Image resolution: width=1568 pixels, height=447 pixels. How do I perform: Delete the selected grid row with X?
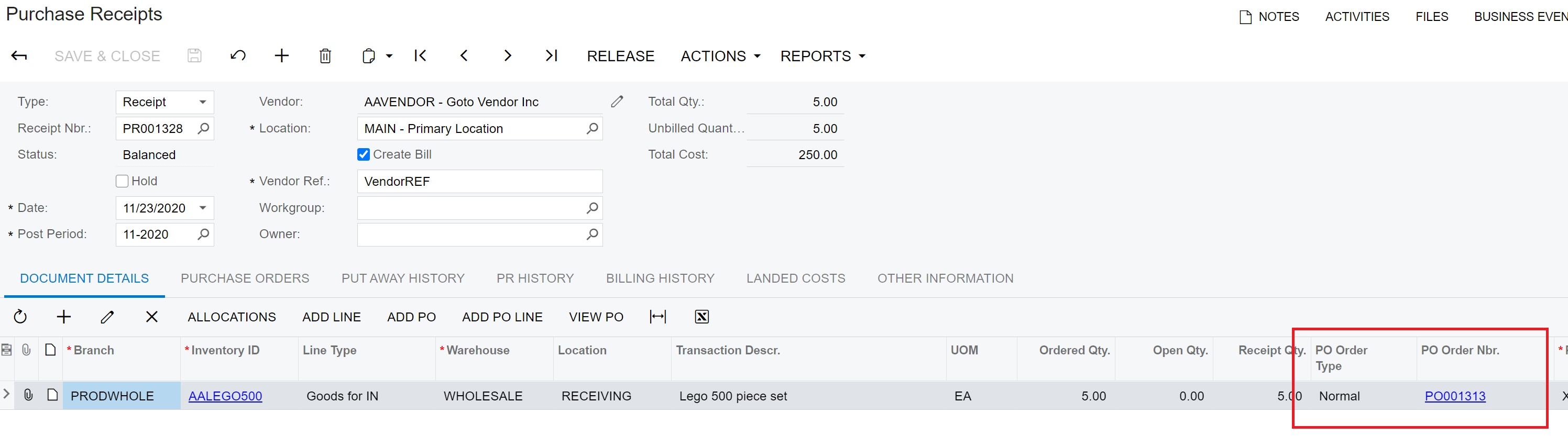pyautogui.click(x=151, y=317)
